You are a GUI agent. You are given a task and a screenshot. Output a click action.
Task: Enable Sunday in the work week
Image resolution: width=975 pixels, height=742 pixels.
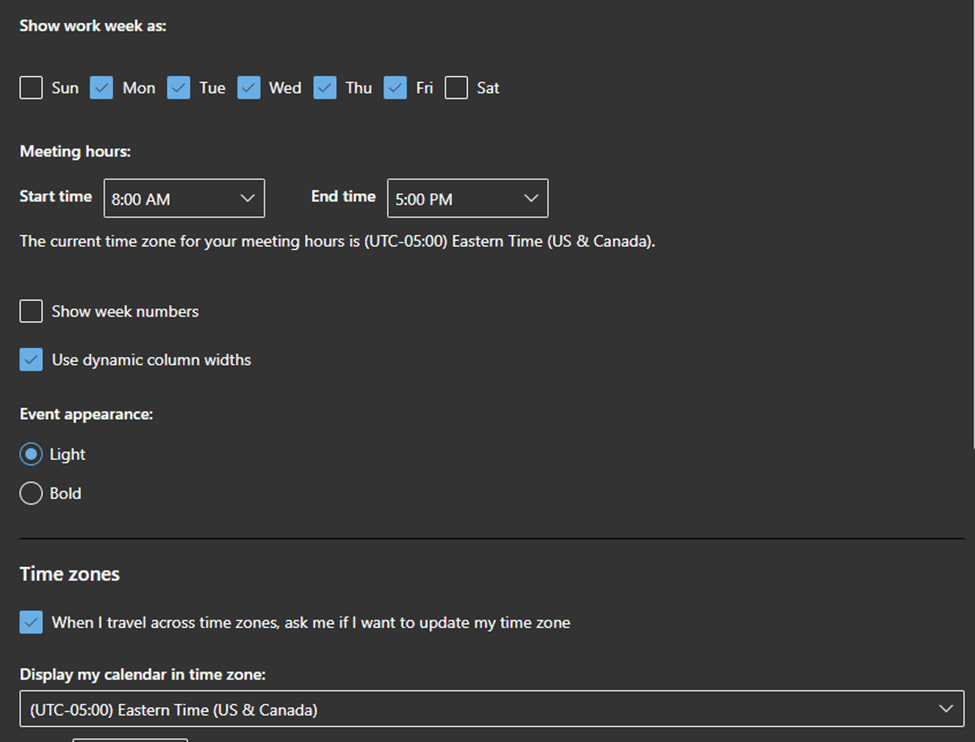click(31, 88)
